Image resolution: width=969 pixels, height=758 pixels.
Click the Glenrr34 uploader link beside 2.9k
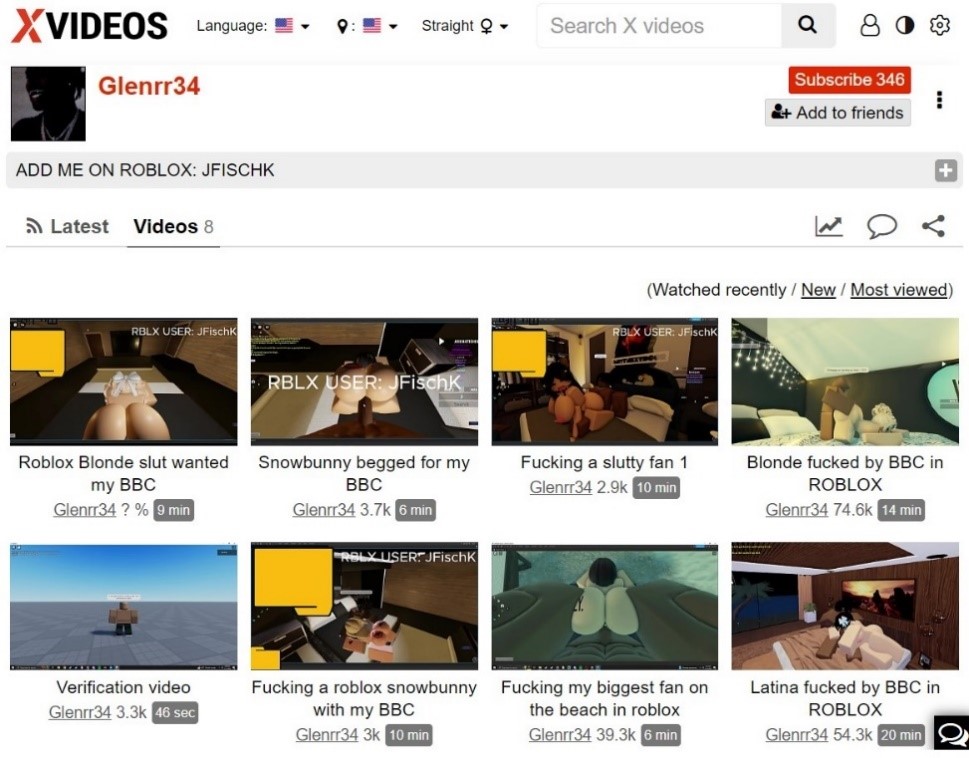pos(561,487)
